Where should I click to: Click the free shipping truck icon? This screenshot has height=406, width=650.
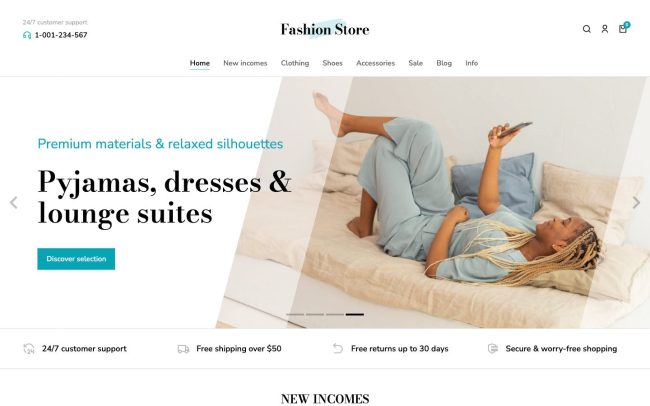coord(183,349)
